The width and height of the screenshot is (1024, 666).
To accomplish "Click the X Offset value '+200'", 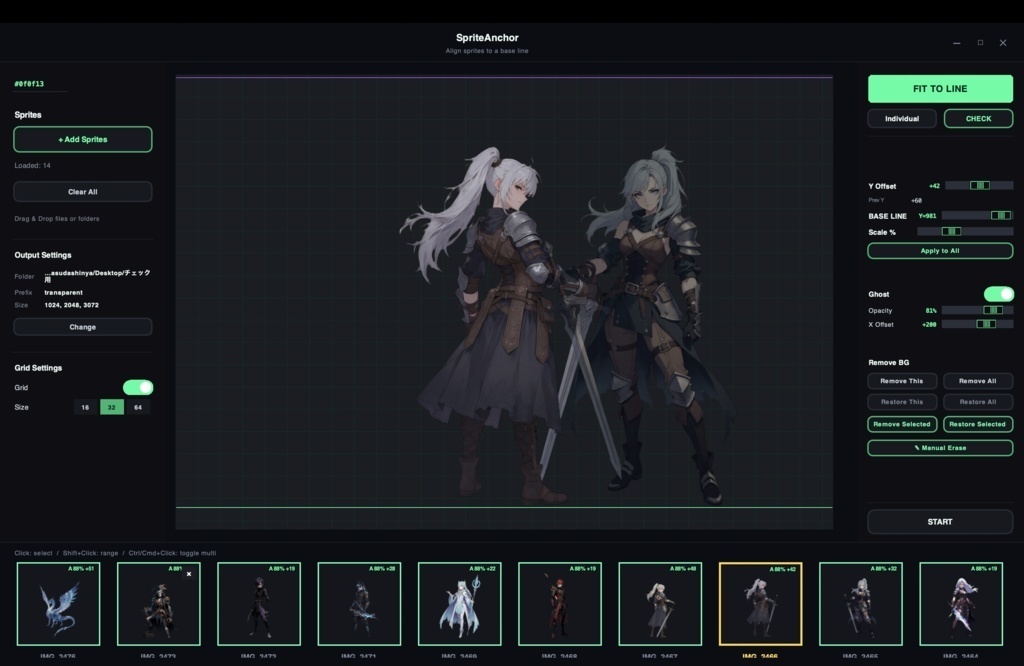I will coord(929,325).
